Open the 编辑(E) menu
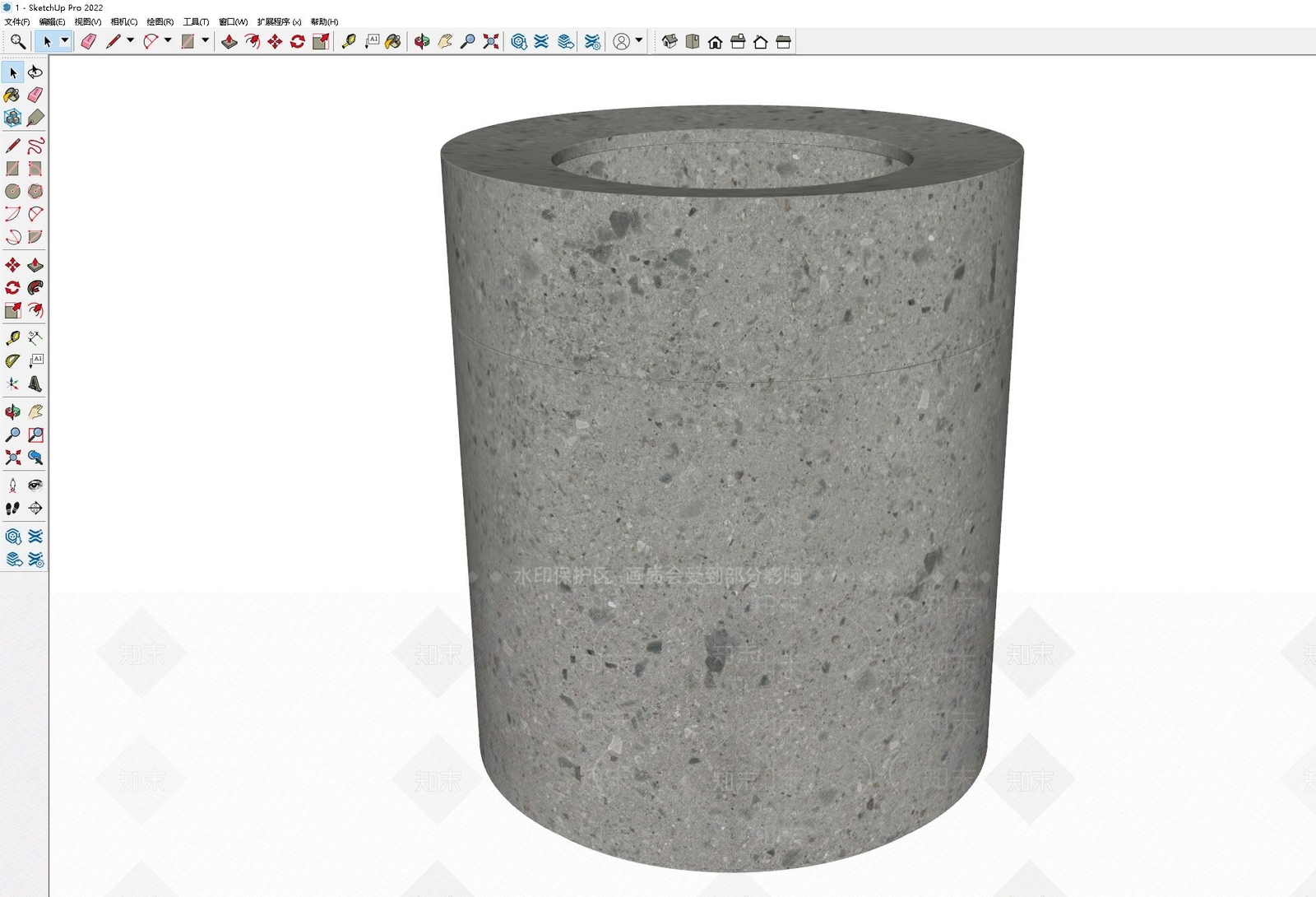 (x=52, y=21)
